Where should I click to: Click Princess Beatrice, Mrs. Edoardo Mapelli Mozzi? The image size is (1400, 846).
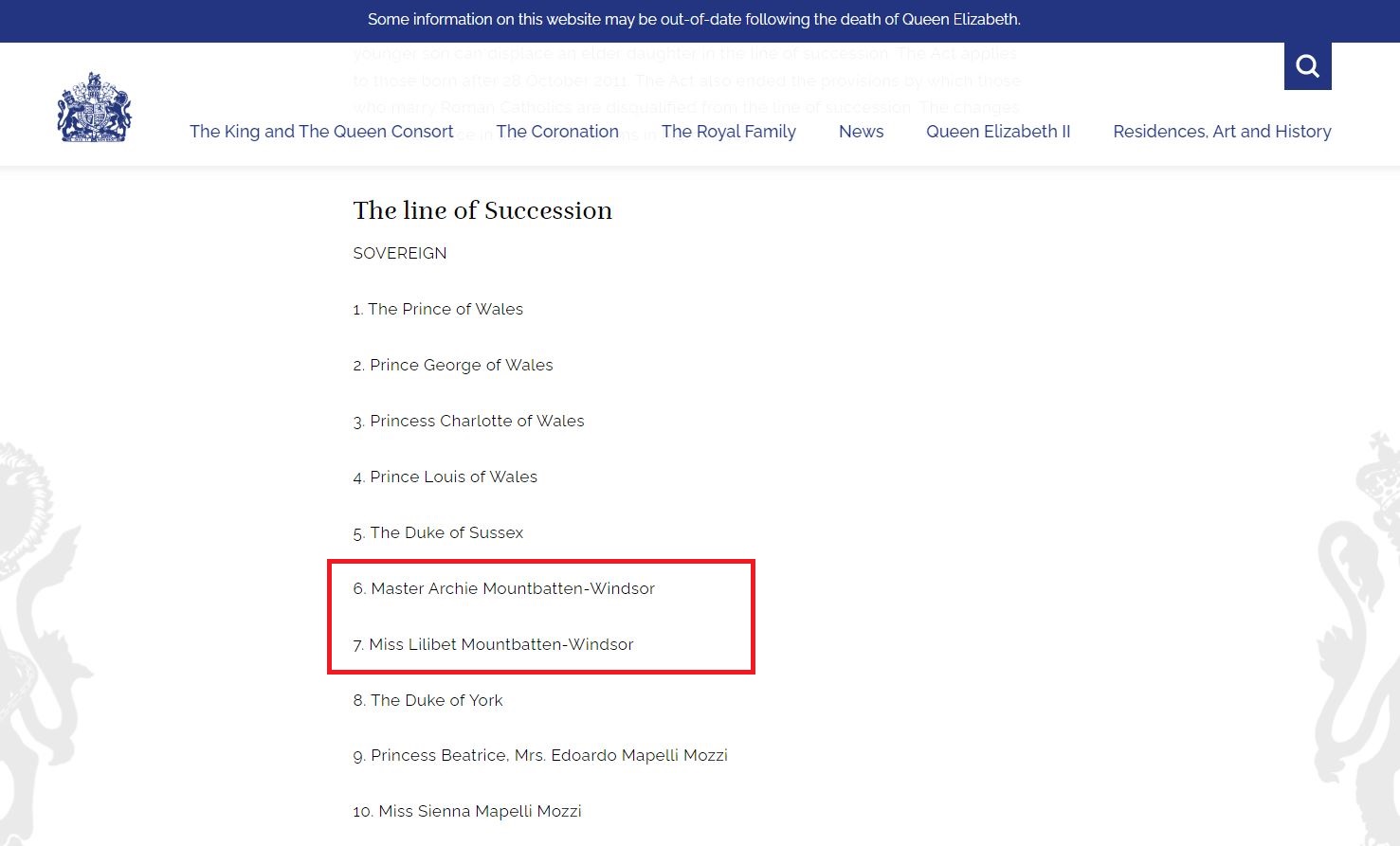click(540, 755)
